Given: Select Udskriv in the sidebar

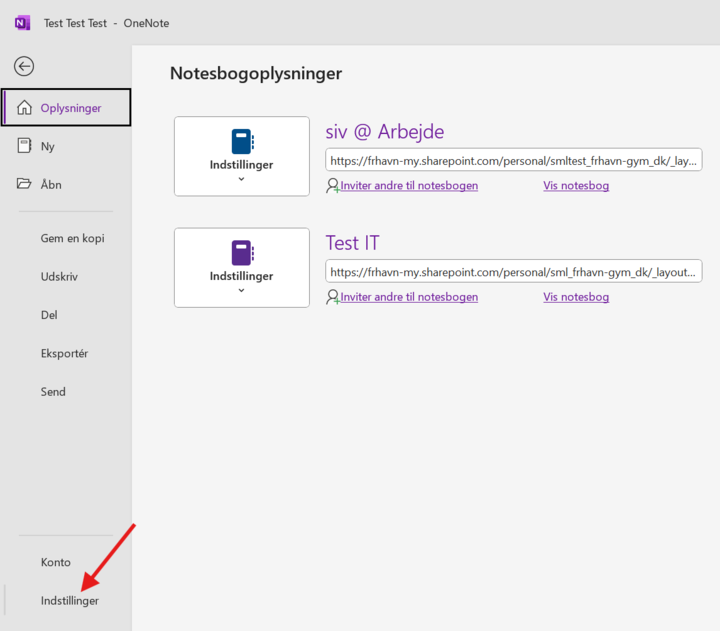Looking at the screenshot, I should pyautogui.click(x=59, y=276).
